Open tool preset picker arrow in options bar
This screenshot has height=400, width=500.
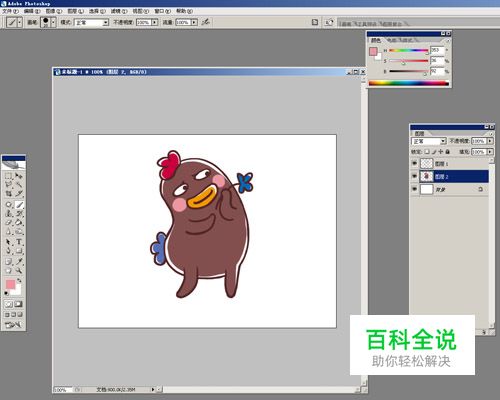[x=20, y=22]
